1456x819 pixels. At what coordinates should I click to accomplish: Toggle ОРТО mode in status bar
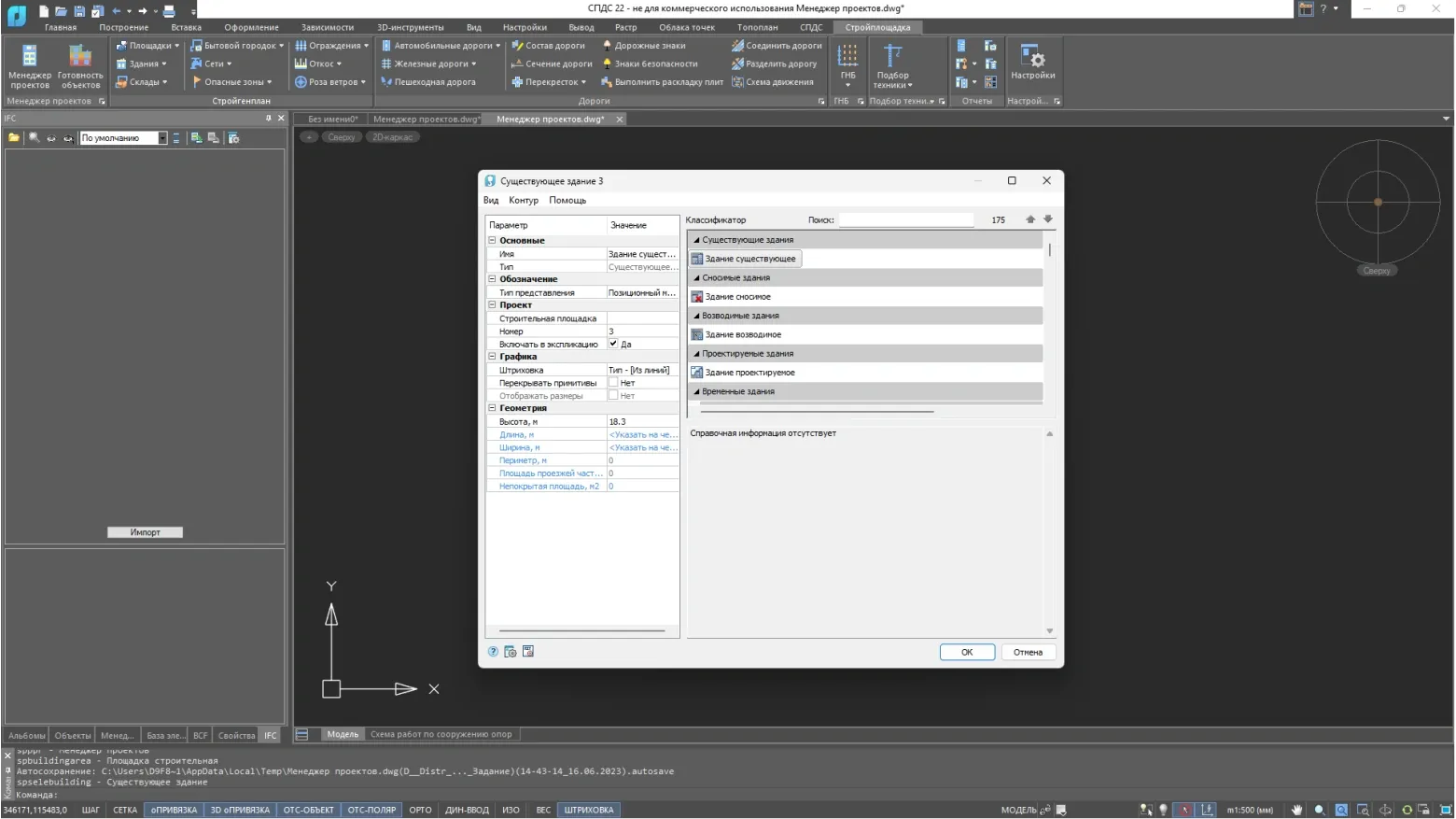click(420, 810)
